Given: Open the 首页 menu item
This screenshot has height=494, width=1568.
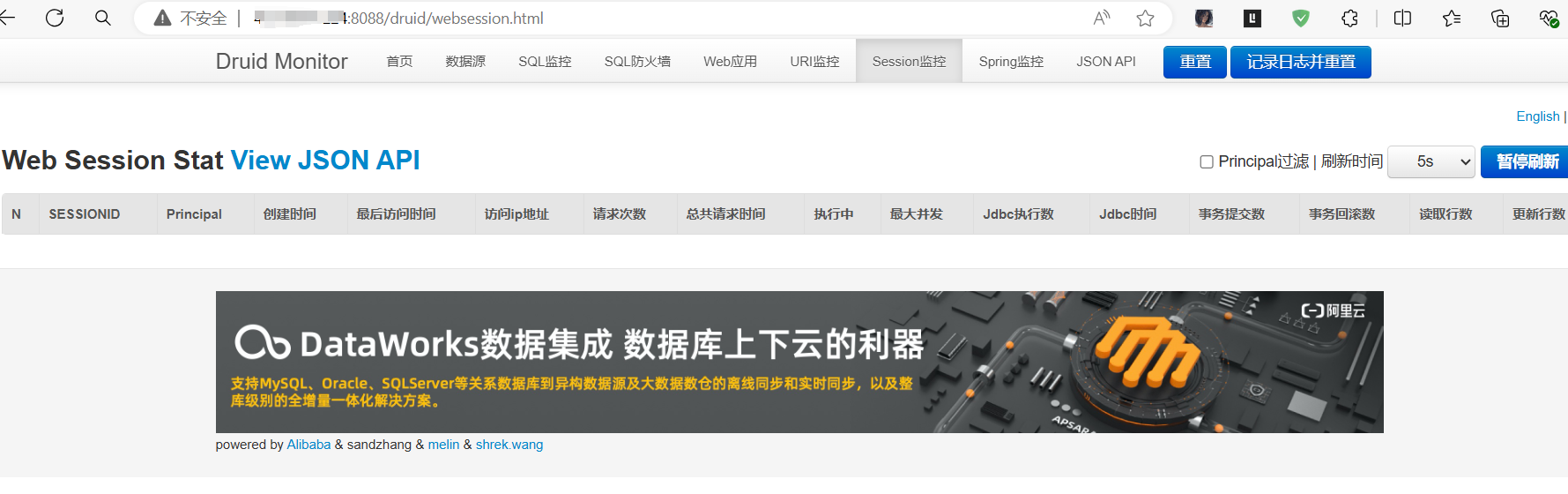Looking at the screenshot, I should coord(399,61).
